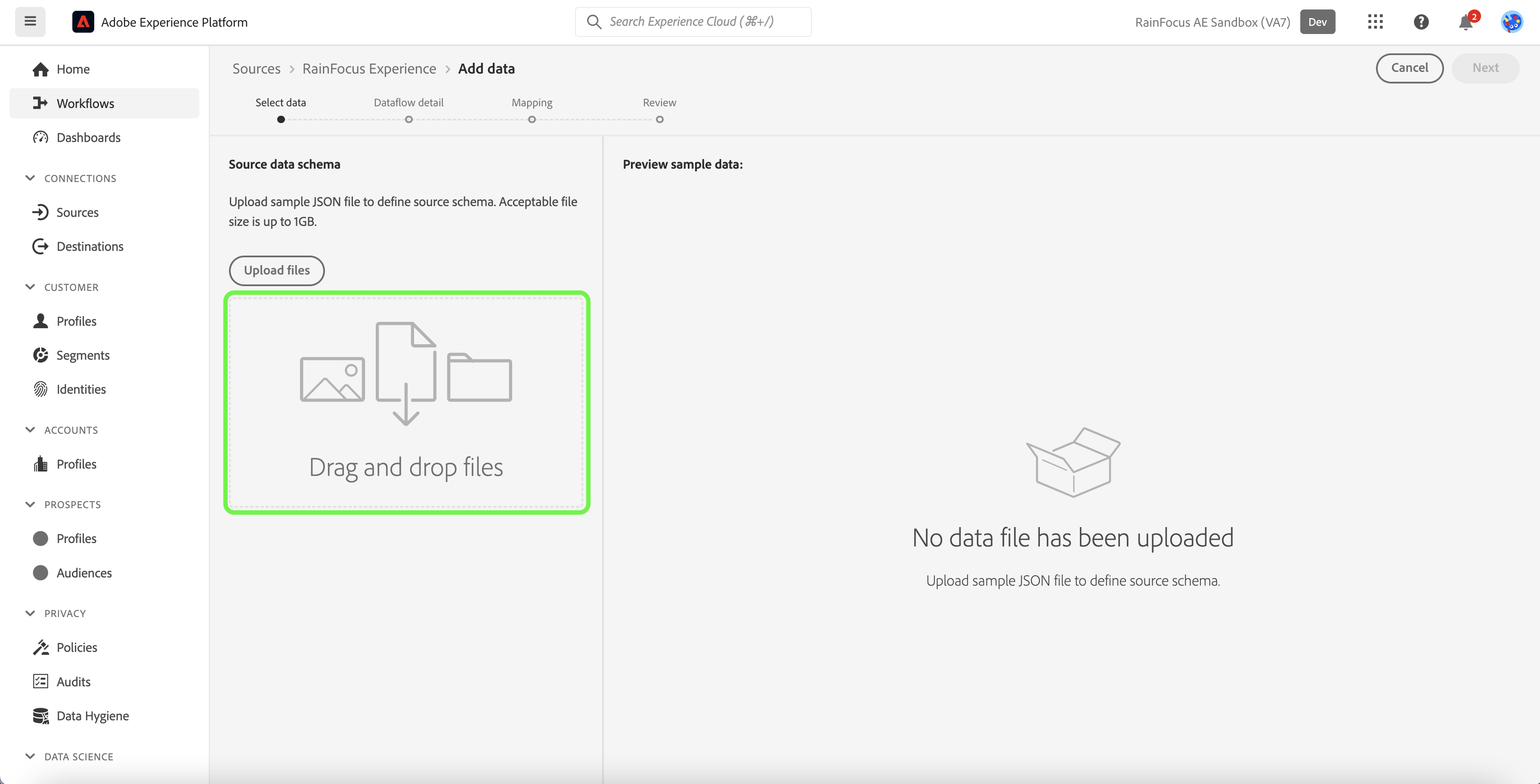Viewport: 1540px width, 784px height.
Task: Collapse the PRIVACY section
Action: [x=31, y=613]
